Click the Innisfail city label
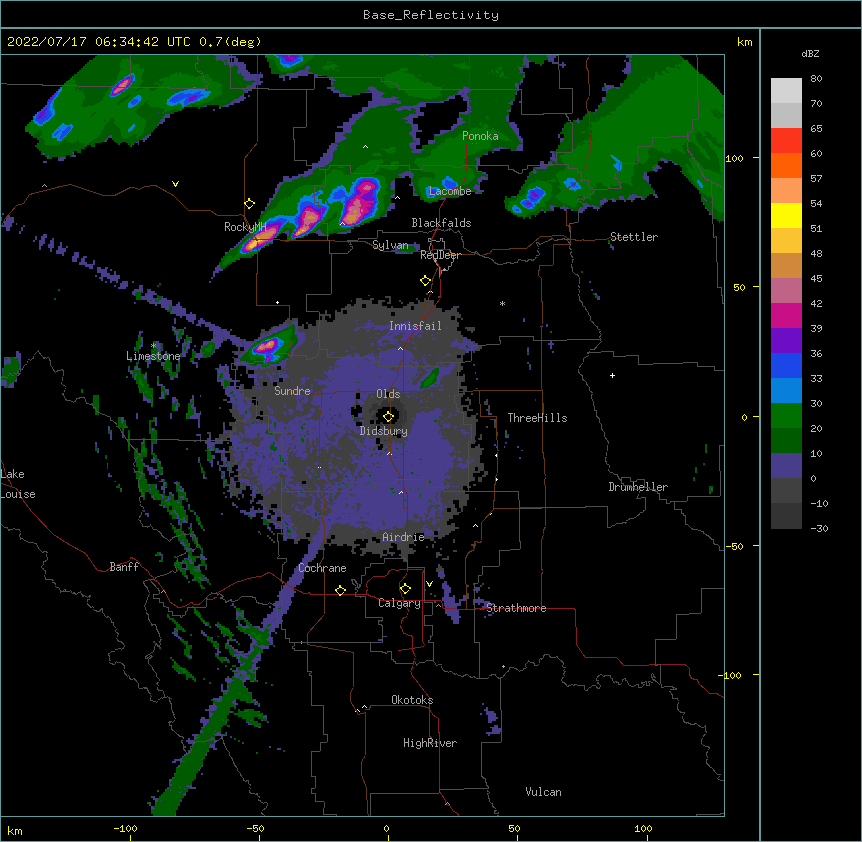The height and width of the screenshot is (842, 862). click(415, 326)
